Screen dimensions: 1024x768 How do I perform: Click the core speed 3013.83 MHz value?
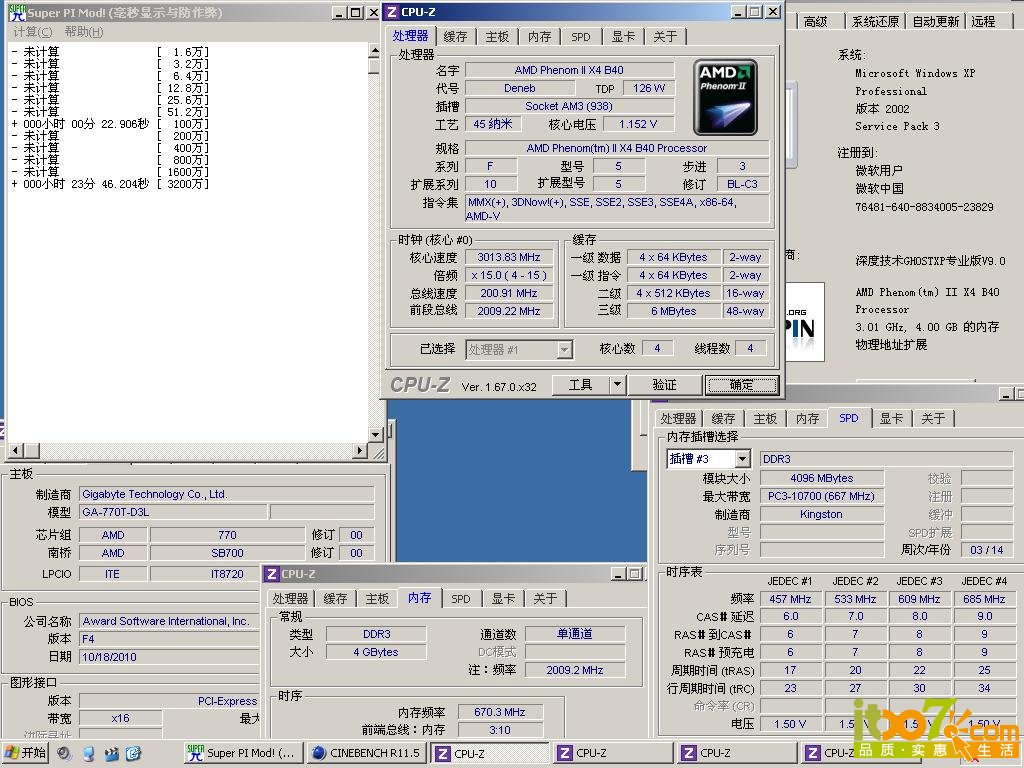pyautogui.click(x=509, y=257)
